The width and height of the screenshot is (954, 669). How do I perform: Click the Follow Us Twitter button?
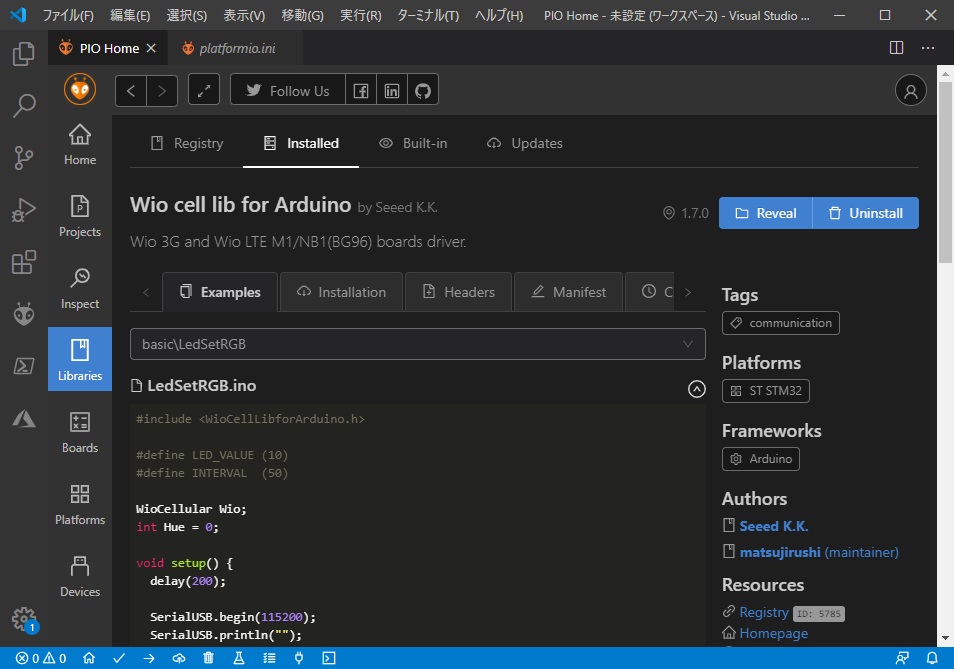(x=288, y=91)
